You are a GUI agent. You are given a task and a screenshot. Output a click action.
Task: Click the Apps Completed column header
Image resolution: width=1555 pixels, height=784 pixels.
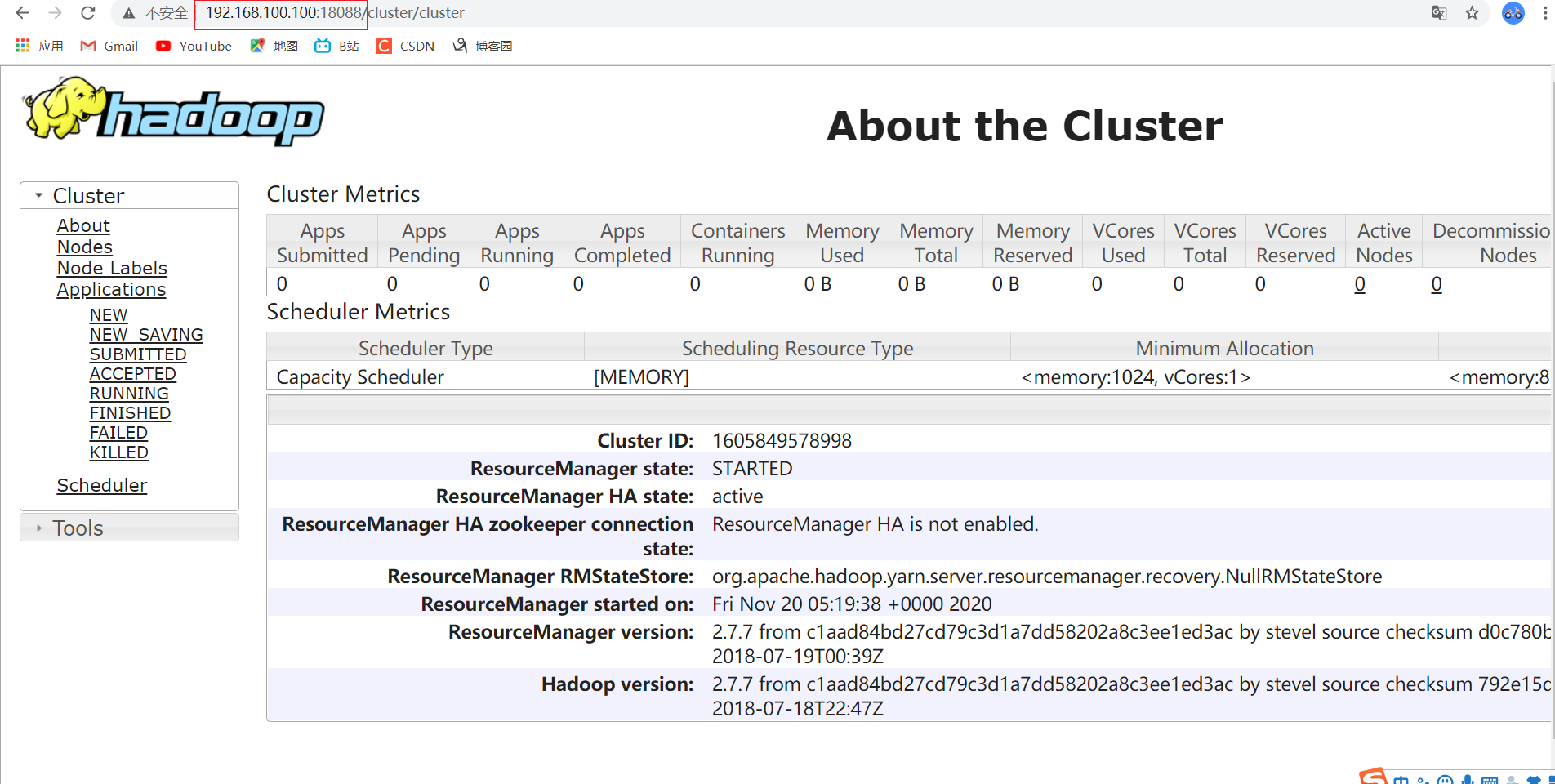622,243
